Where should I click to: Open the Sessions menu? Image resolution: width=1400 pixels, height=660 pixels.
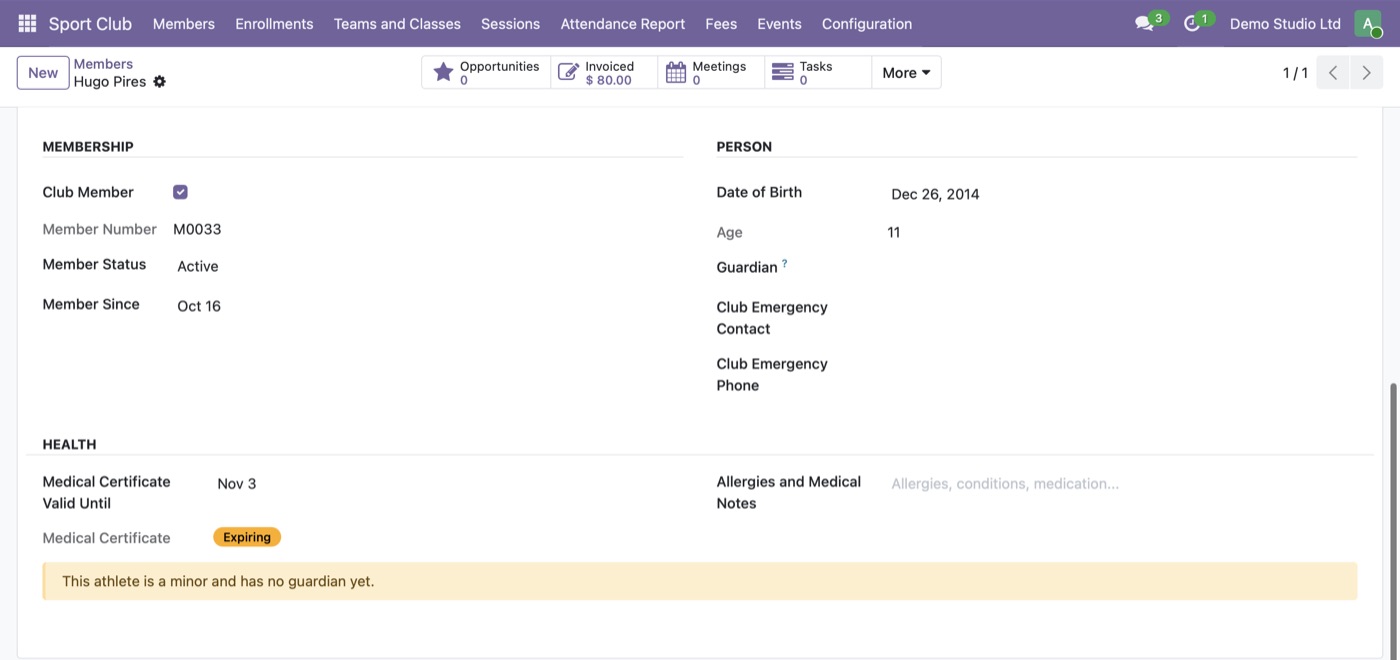[x=510, y=23]
